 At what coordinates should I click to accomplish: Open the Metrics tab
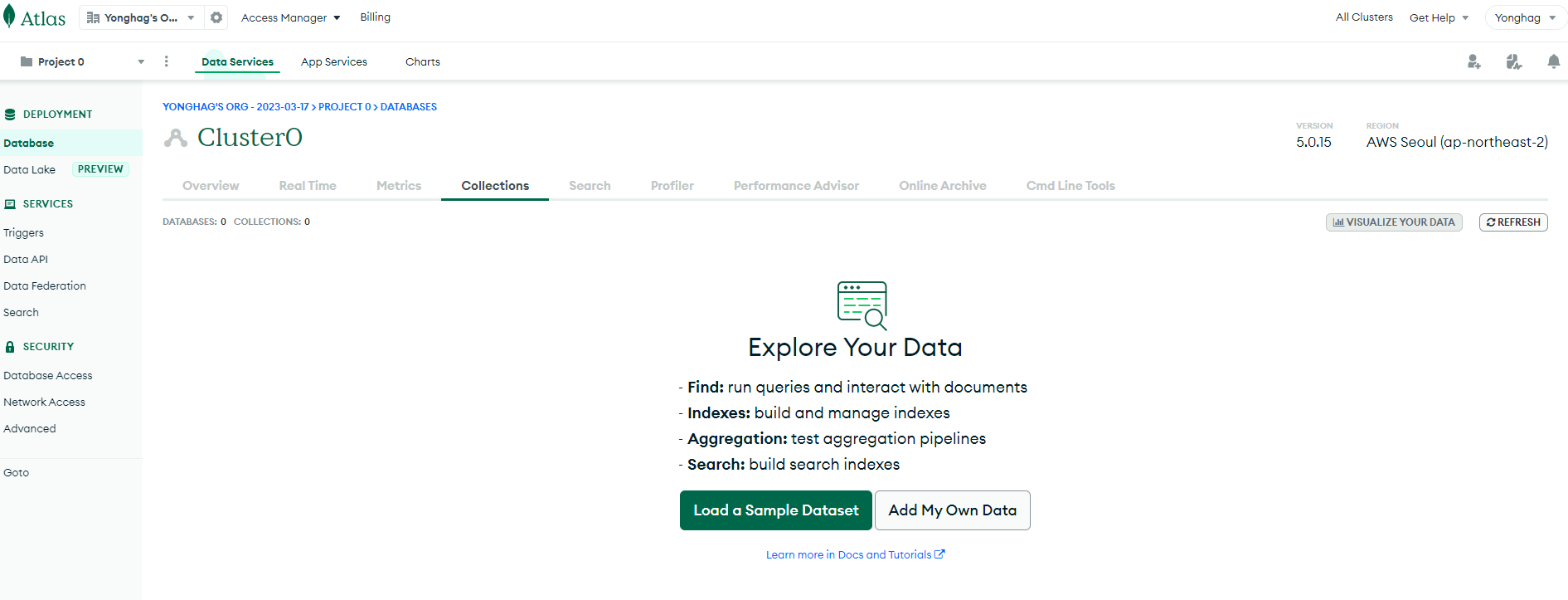point(399,186)
